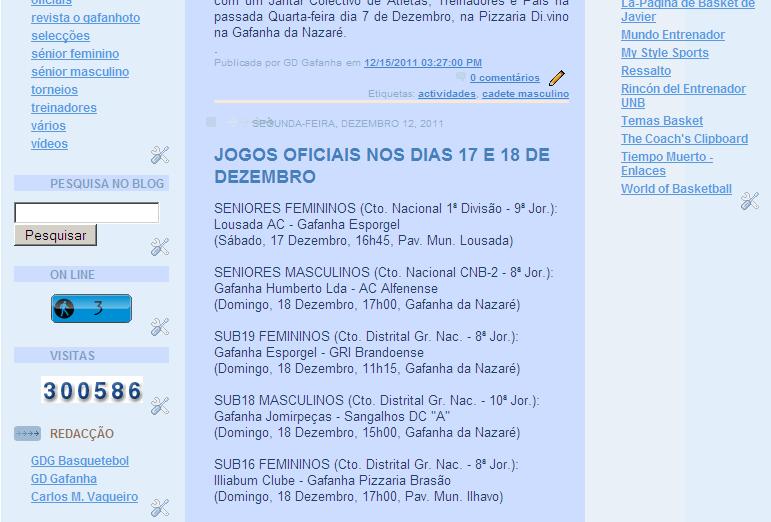This screenshot has height=522, width=771.
Task: Click the Gafanha Esporgel - GRI Brandoense line
Action: pyautogui.click(x=319, y=352)
